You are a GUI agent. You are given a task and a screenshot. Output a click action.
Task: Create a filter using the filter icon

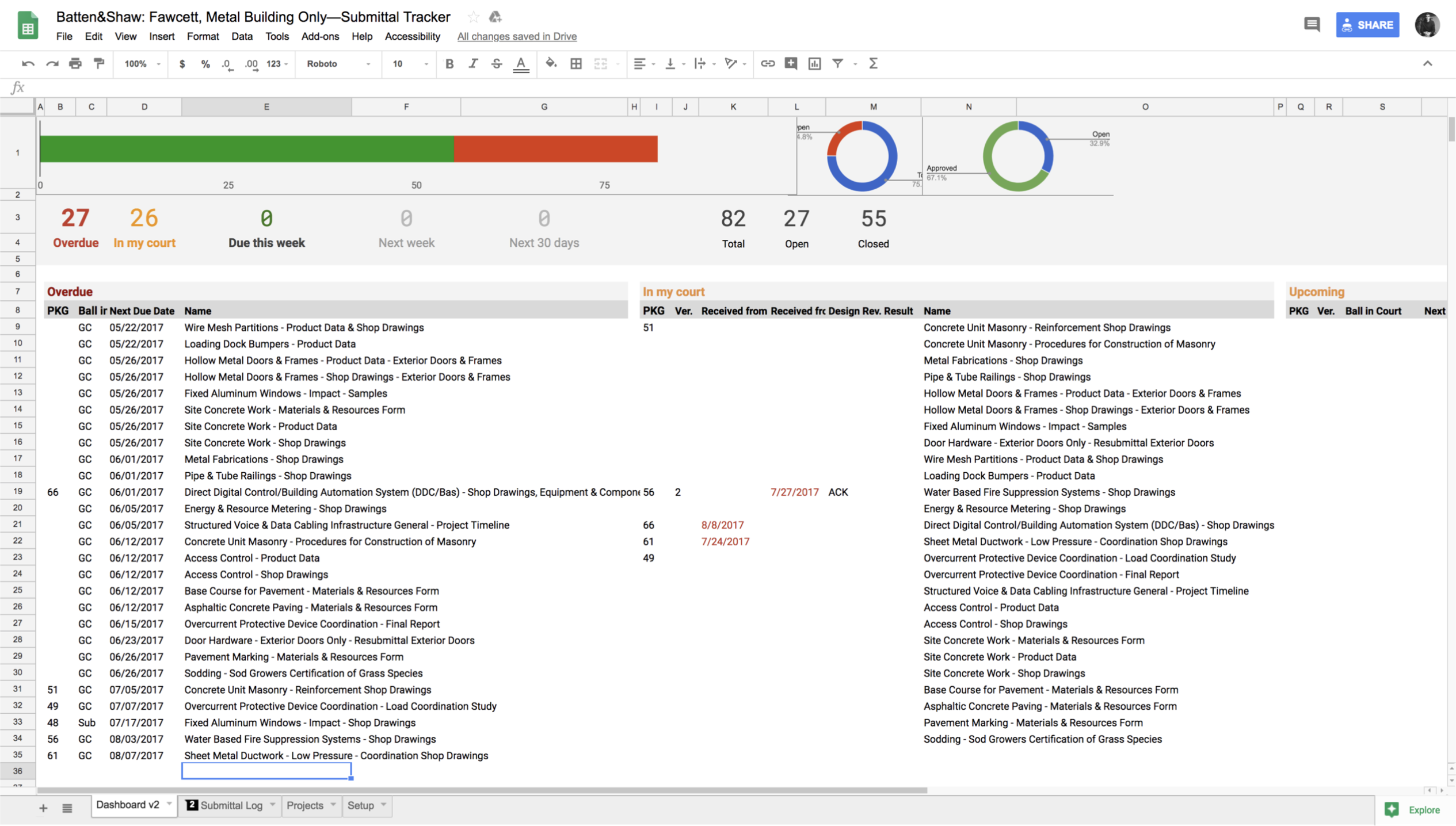pyautogui.click(x=838, y=64)
